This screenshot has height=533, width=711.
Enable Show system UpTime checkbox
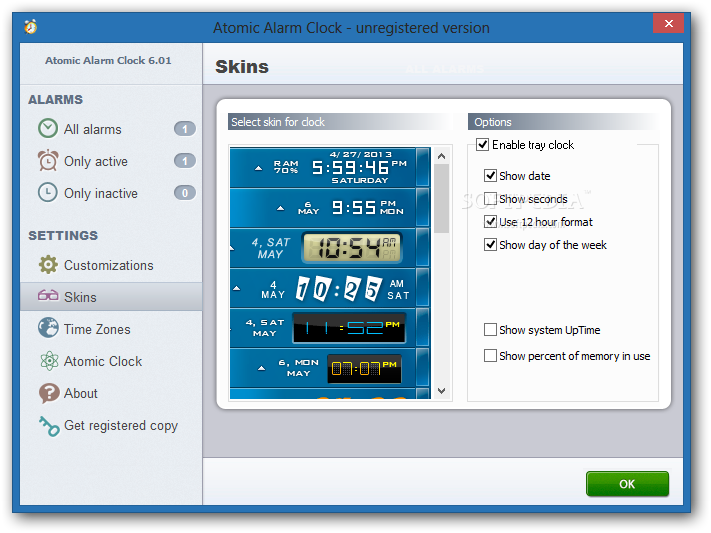(x=490, y=330)
